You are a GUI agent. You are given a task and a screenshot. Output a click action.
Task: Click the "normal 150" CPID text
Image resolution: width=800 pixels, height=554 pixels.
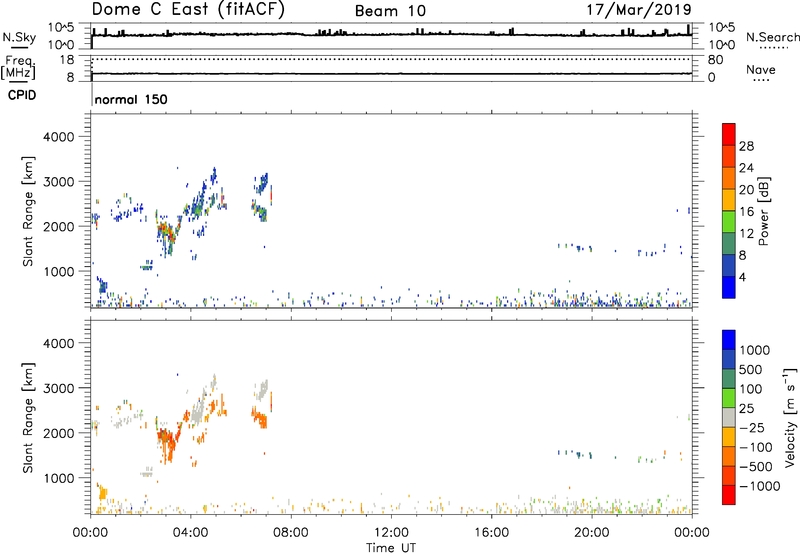click(x=131, y=99)
